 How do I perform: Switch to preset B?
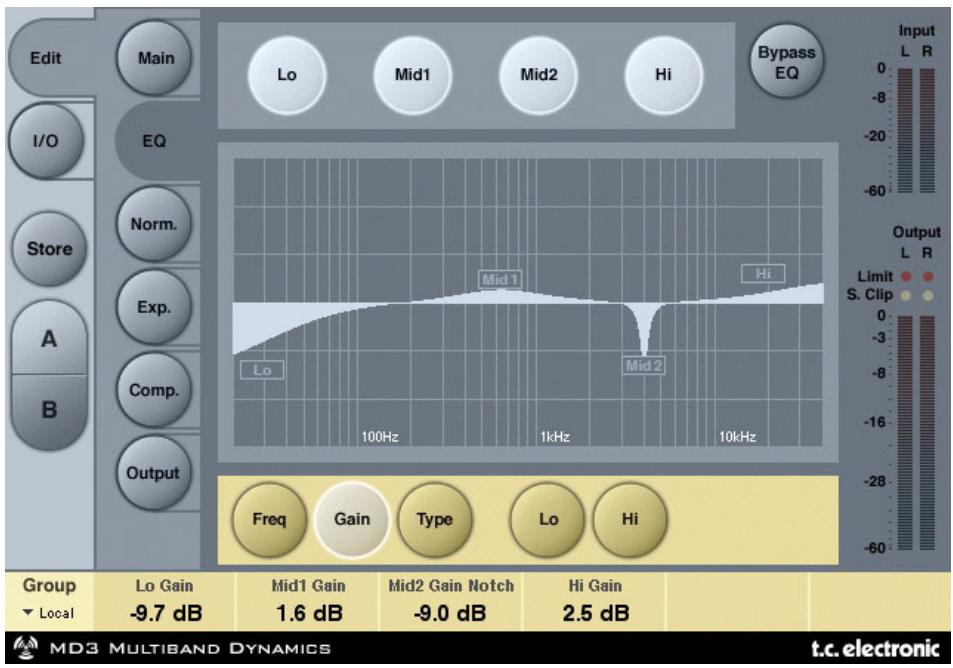tap(49, 410)
